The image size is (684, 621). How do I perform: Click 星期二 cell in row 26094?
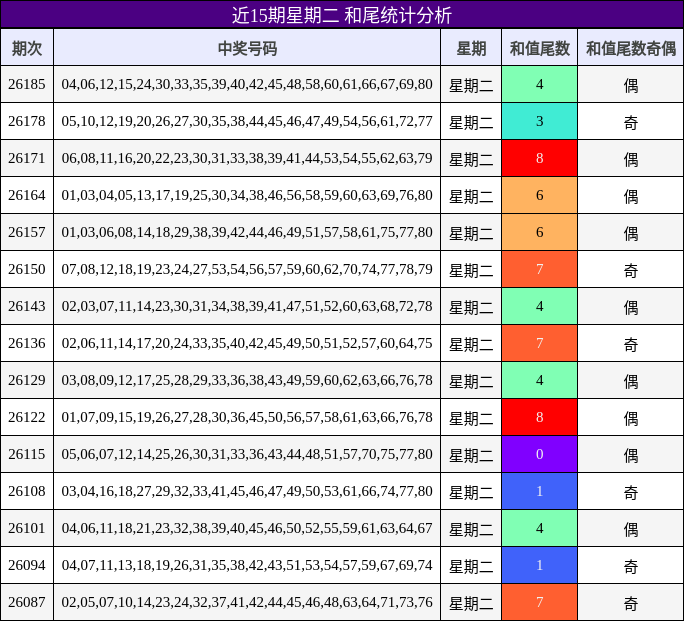click(x=471, y=565)
